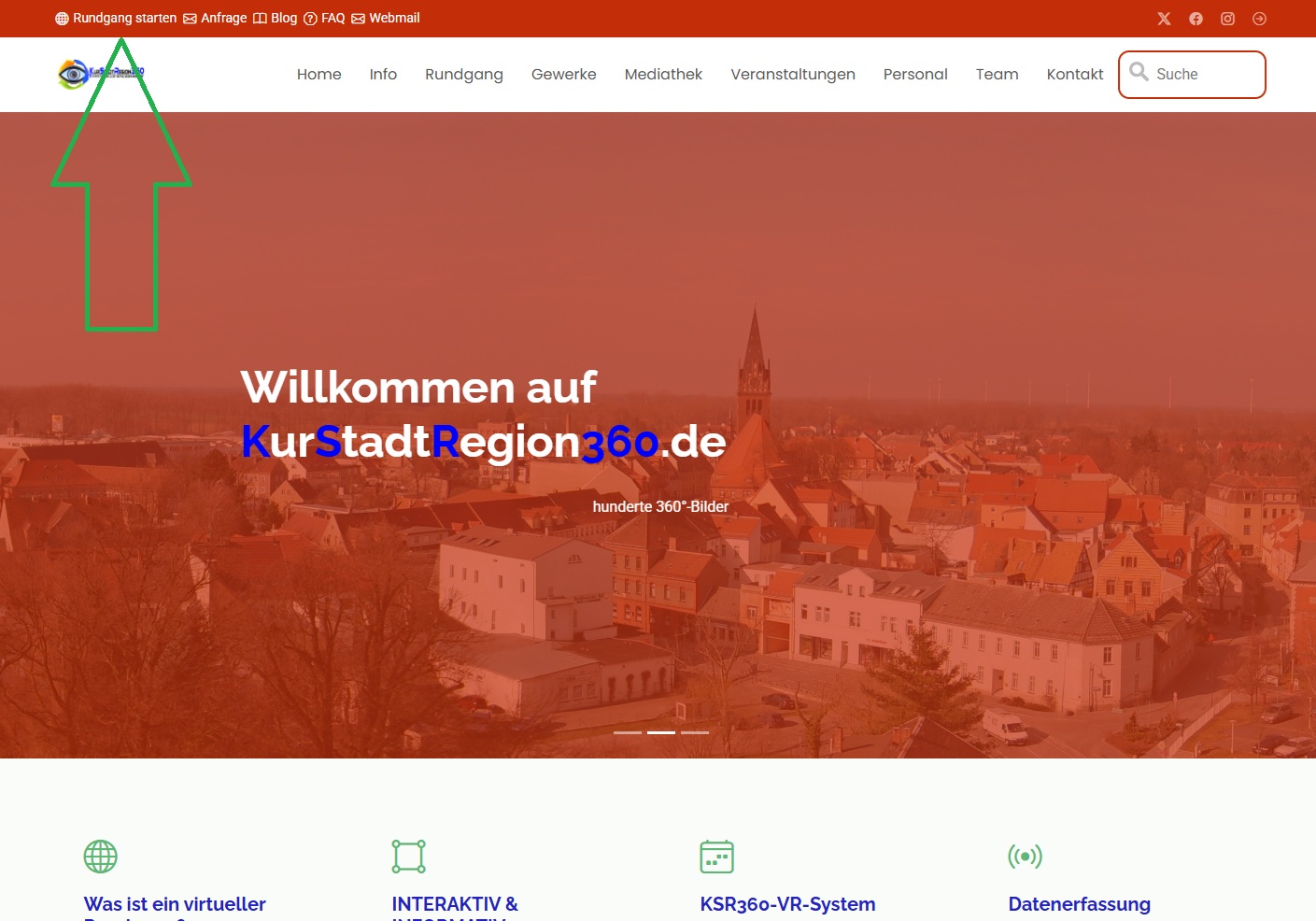Click the green globe icon
Viewport: 1316px width, 921px height.
(101, 857)
